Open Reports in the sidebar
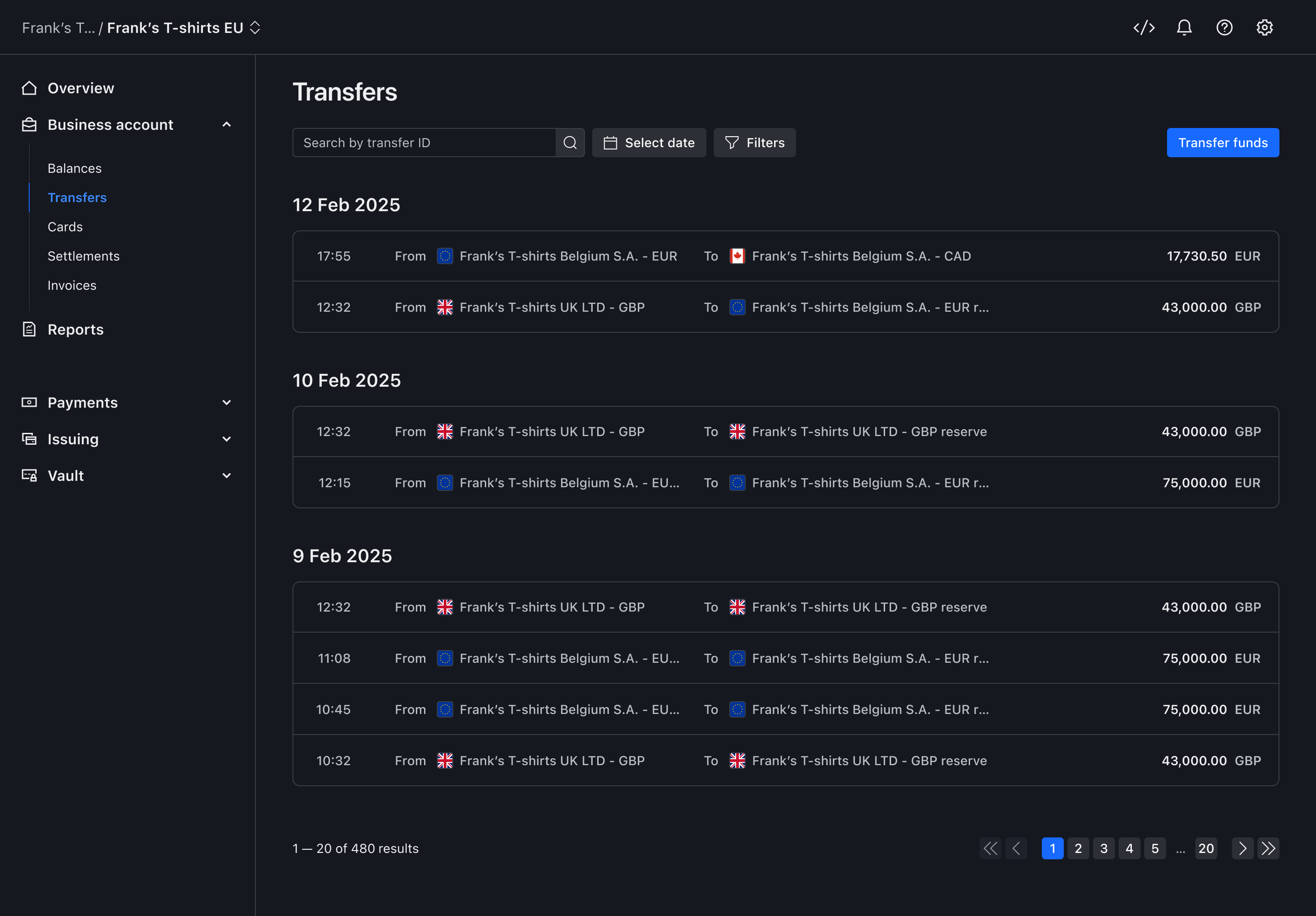 tap(76, 329)
